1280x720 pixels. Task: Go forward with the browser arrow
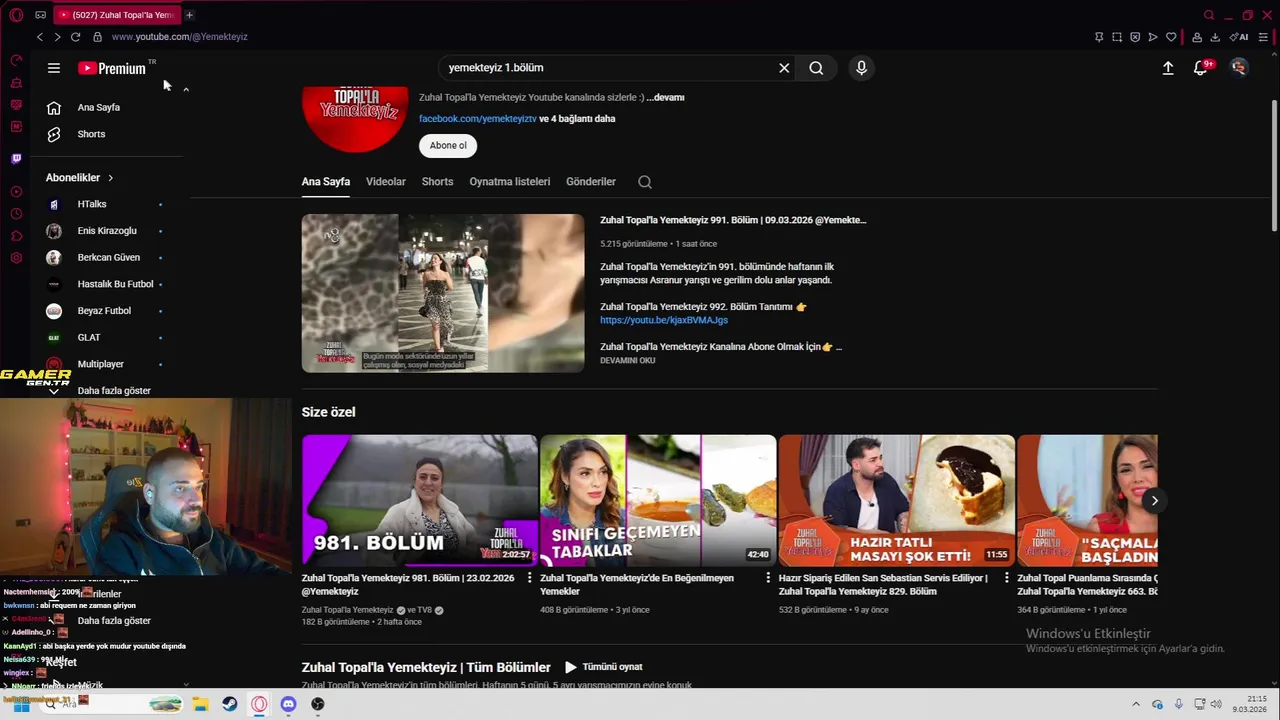(x=57, y=37)
